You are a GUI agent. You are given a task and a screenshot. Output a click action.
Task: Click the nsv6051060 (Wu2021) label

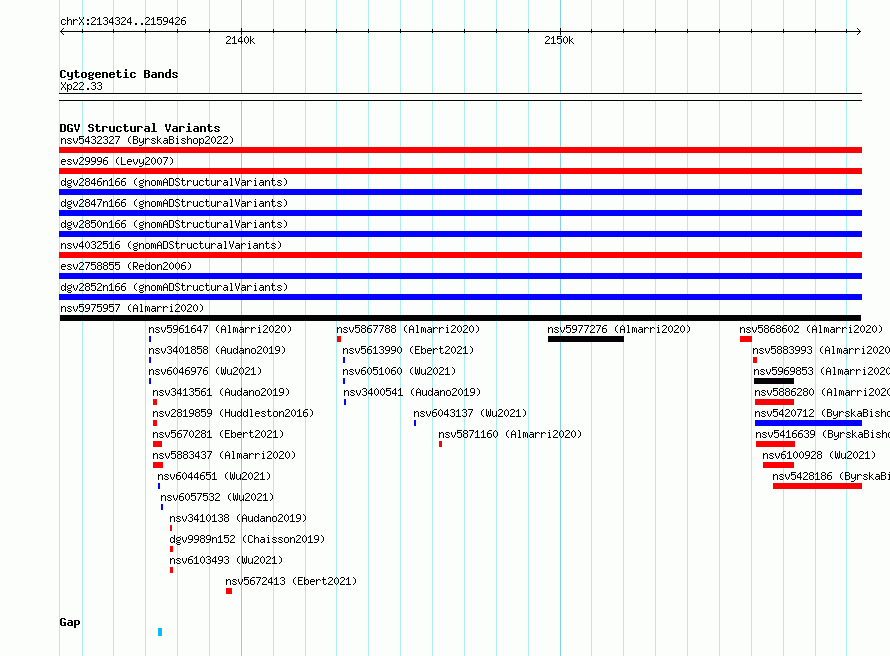[x=400, y=371]
